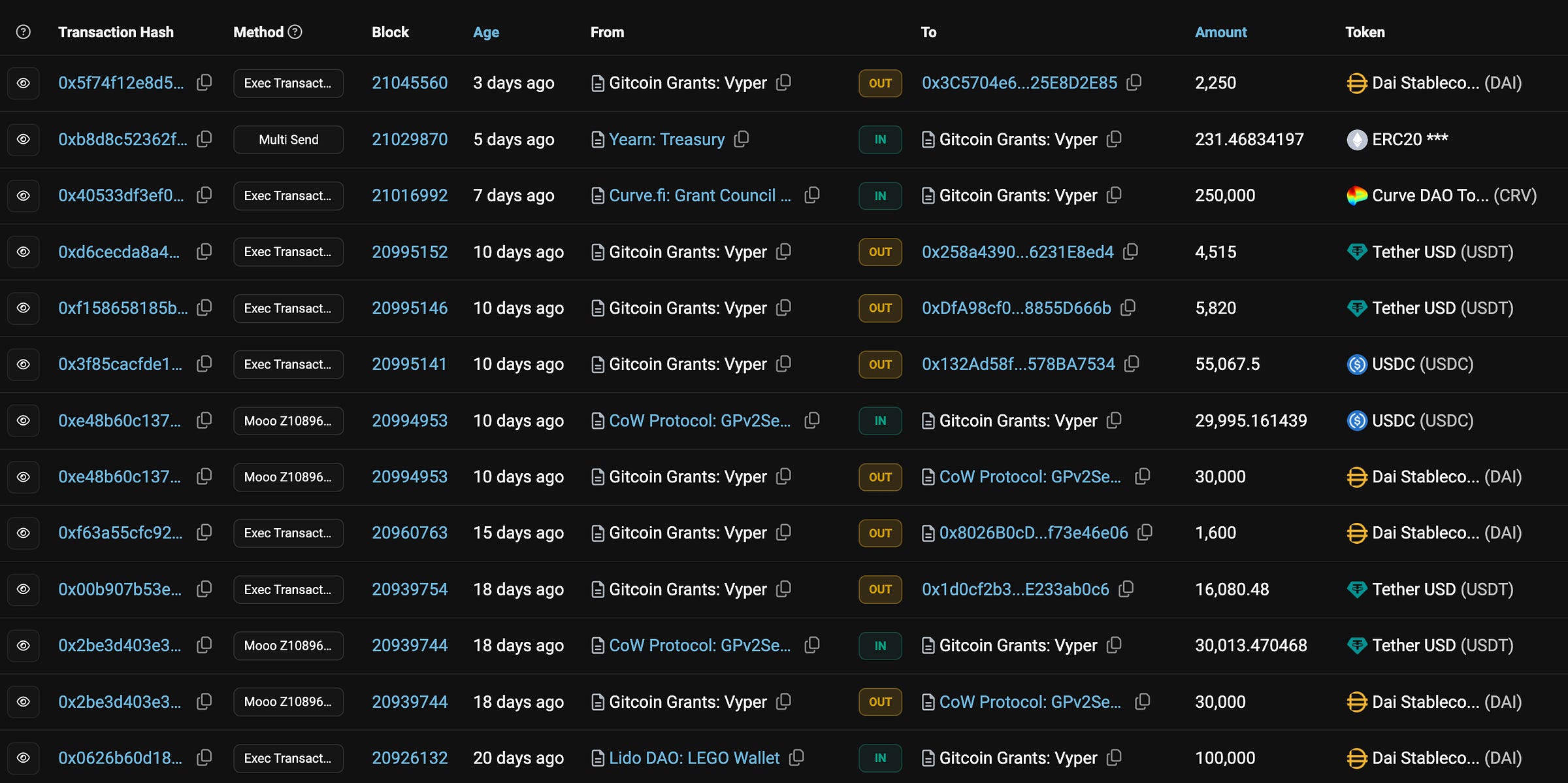
Task: Open address 0xDfA98cf0...8855D666b
Action: coord(1016,308)
